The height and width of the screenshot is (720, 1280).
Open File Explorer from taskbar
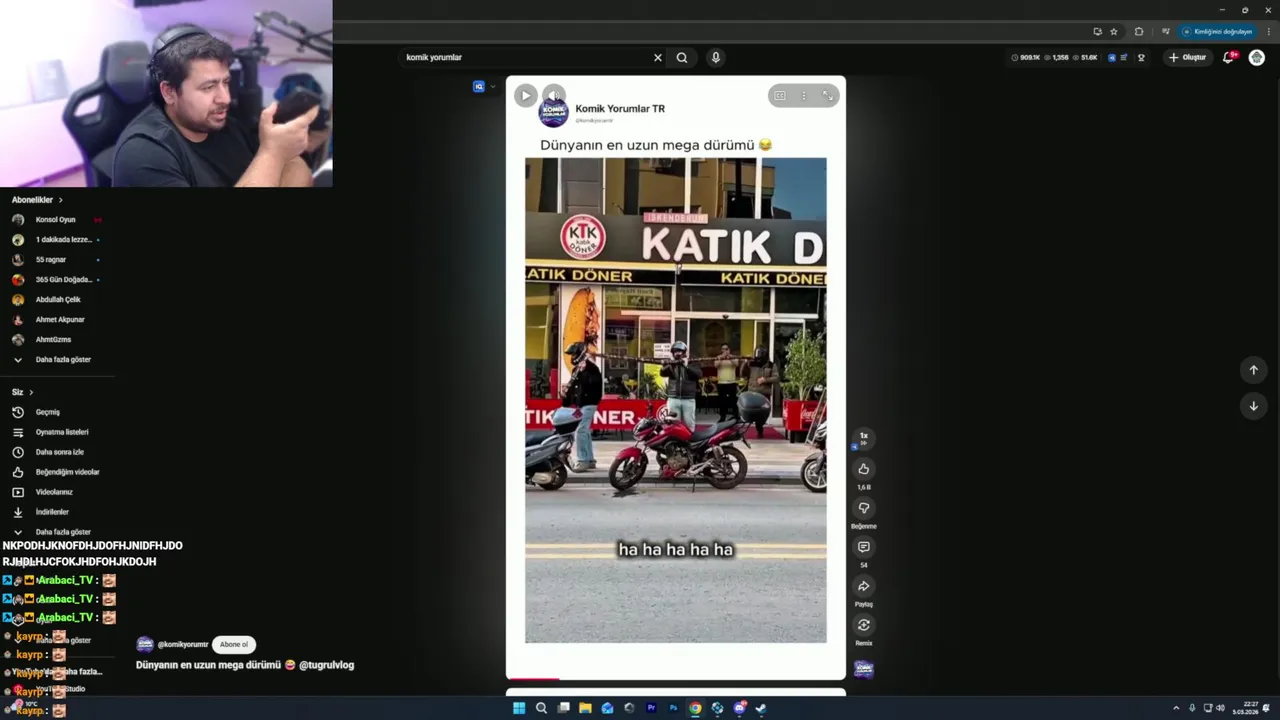[x=585, y=708]
